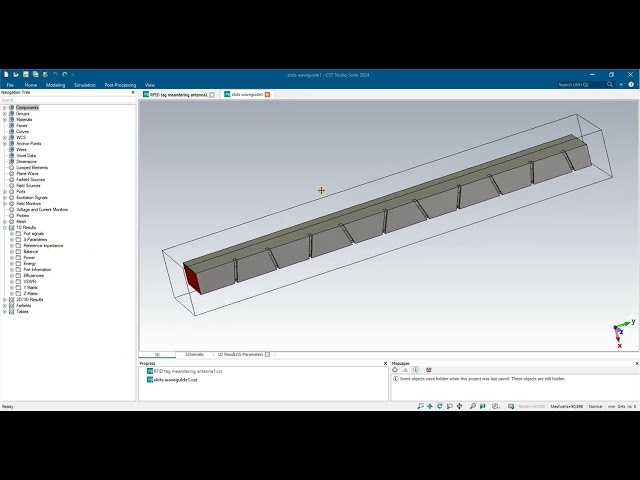
Task: Expand the Materials tree node
Action: [x=5, y=120]
